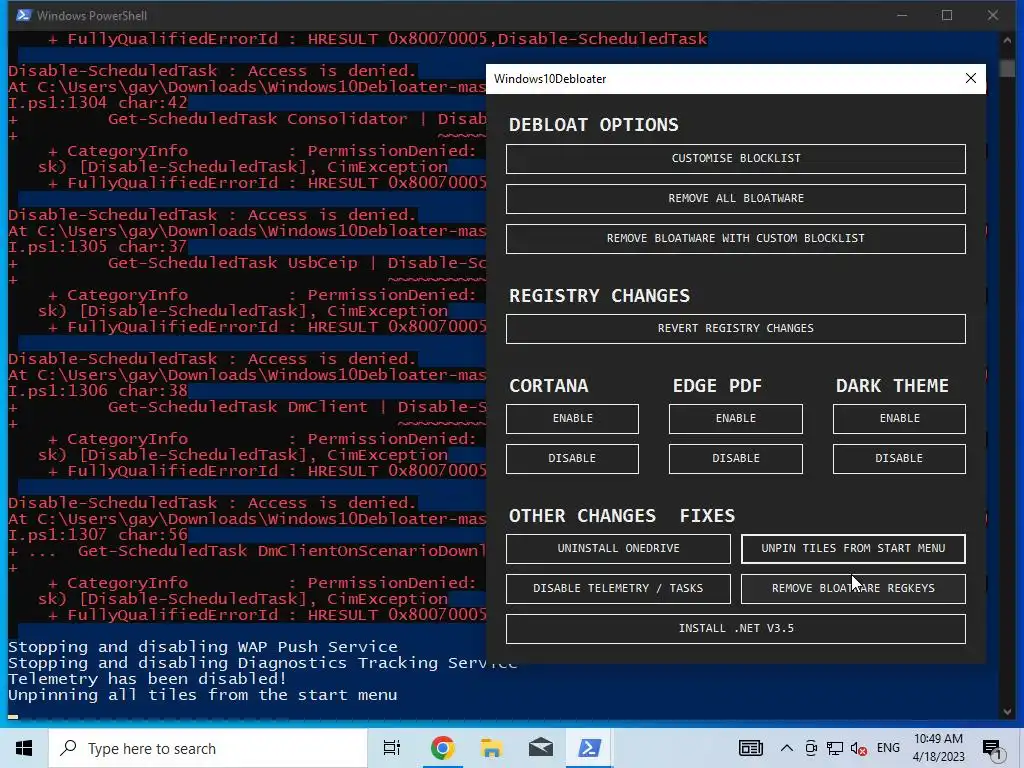
Task: Enable Cortana
Action: [572, 419]
